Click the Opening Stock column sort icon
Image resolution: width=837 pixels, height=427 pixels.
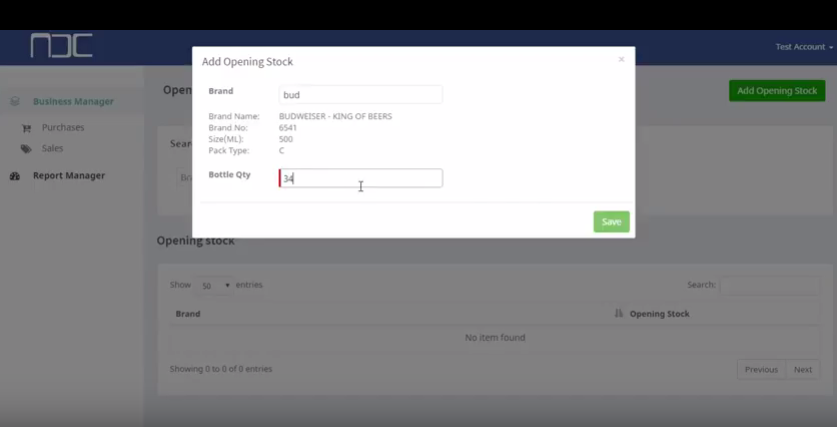click(x=619, y=313)
